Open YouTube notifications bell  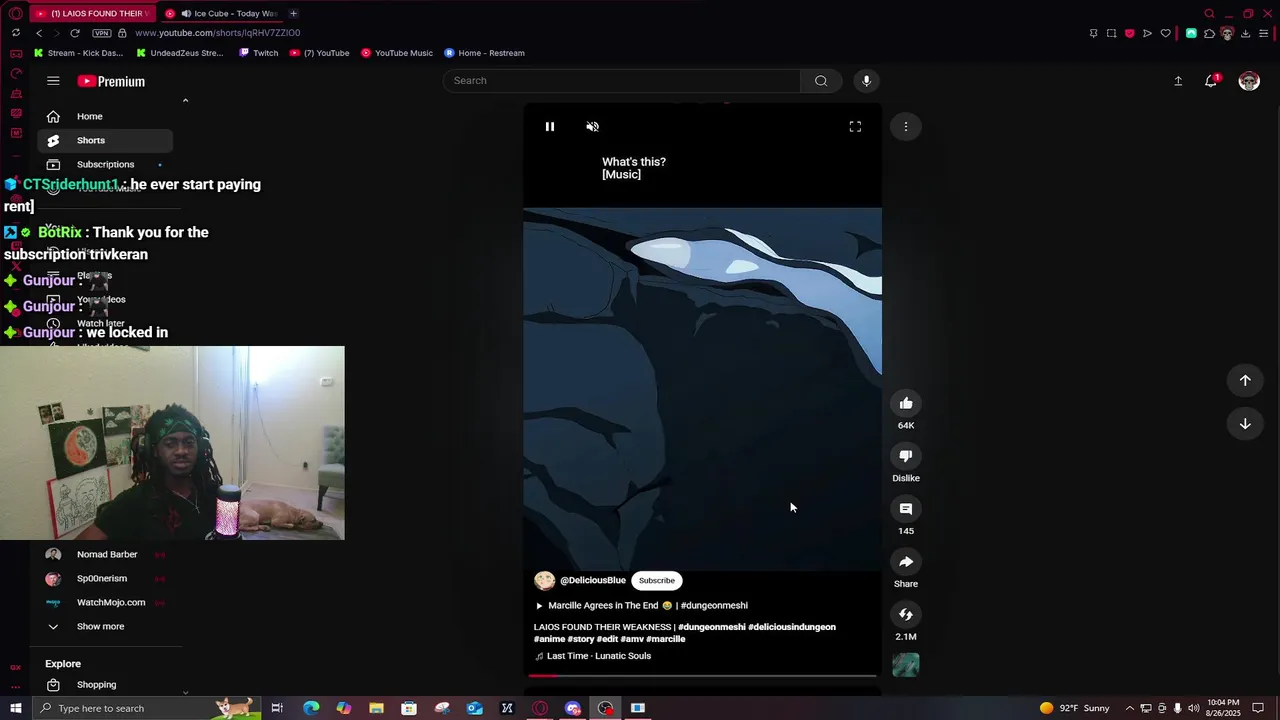1211,81
